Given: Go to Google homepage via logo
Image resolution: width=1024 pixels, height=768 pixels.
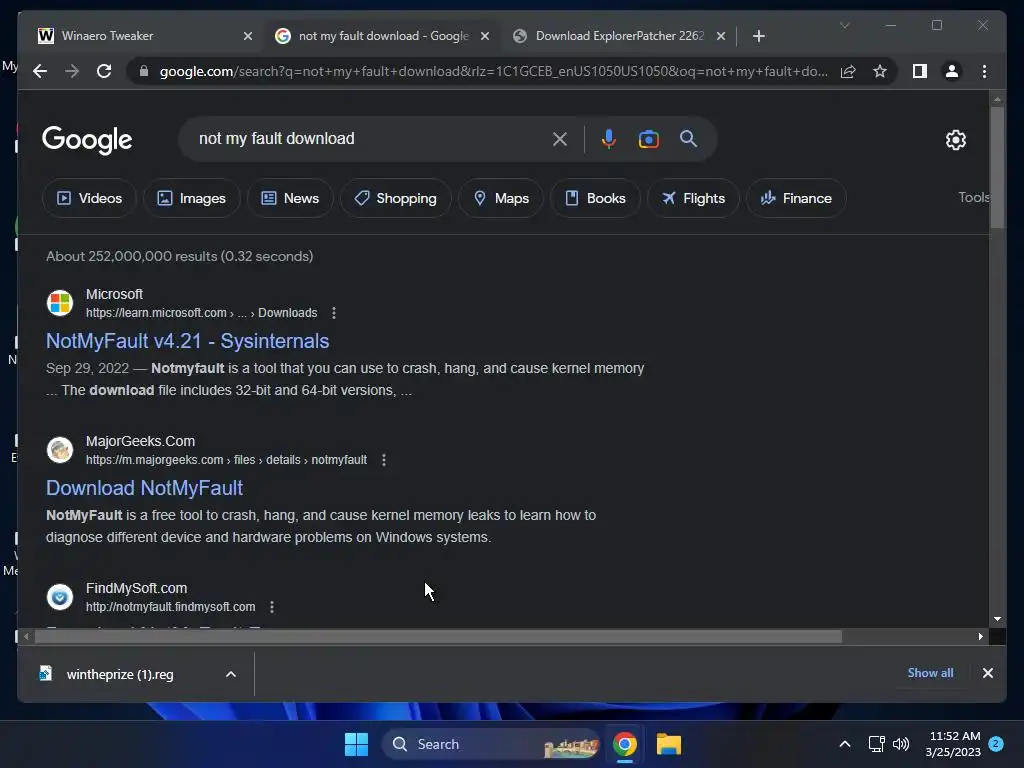Looking at the screenshot, I should [x=87, y=140].
